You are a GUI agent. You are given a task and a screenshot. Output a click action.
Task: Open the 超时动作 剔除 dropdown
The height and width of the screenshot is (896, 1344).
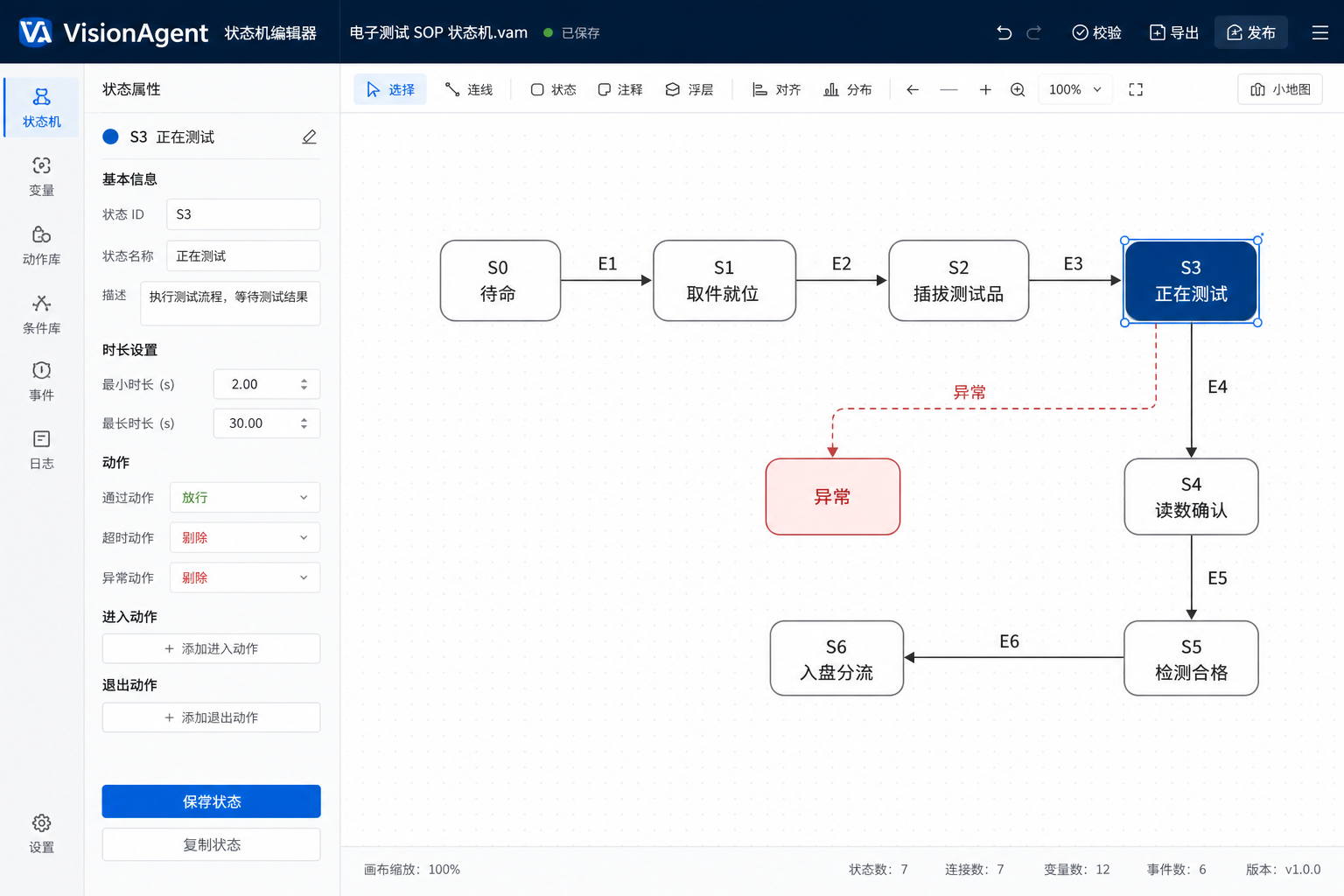click(245, 537)
